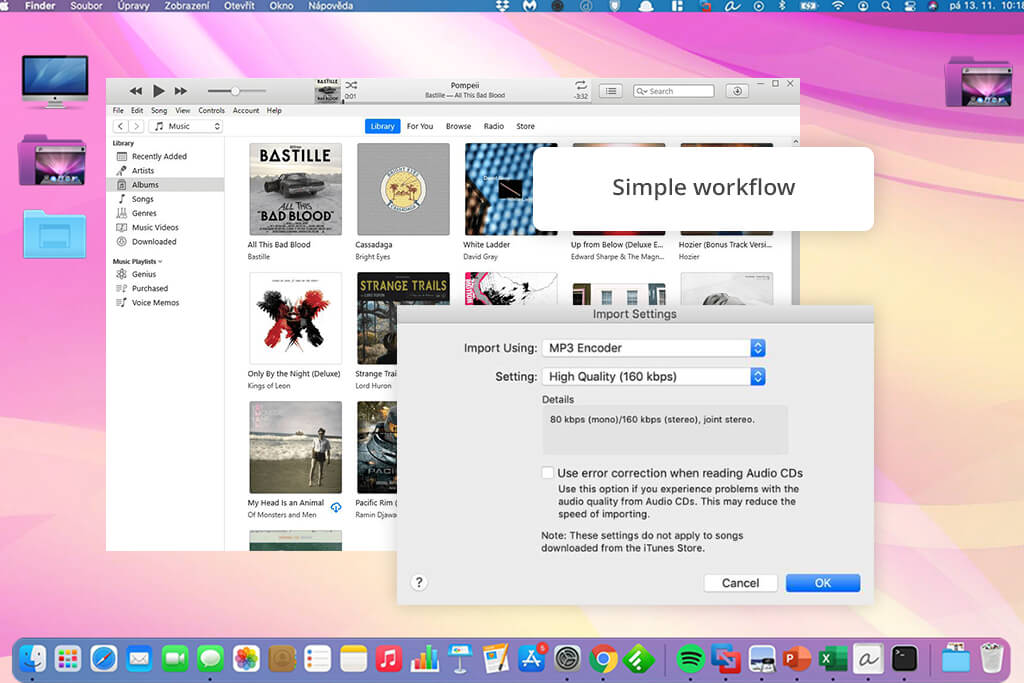Viewport: 1024px width, 683px height.
Task: Skip to next track with fast-forward button
Action: pyautogui.click(x=181, y=91)
